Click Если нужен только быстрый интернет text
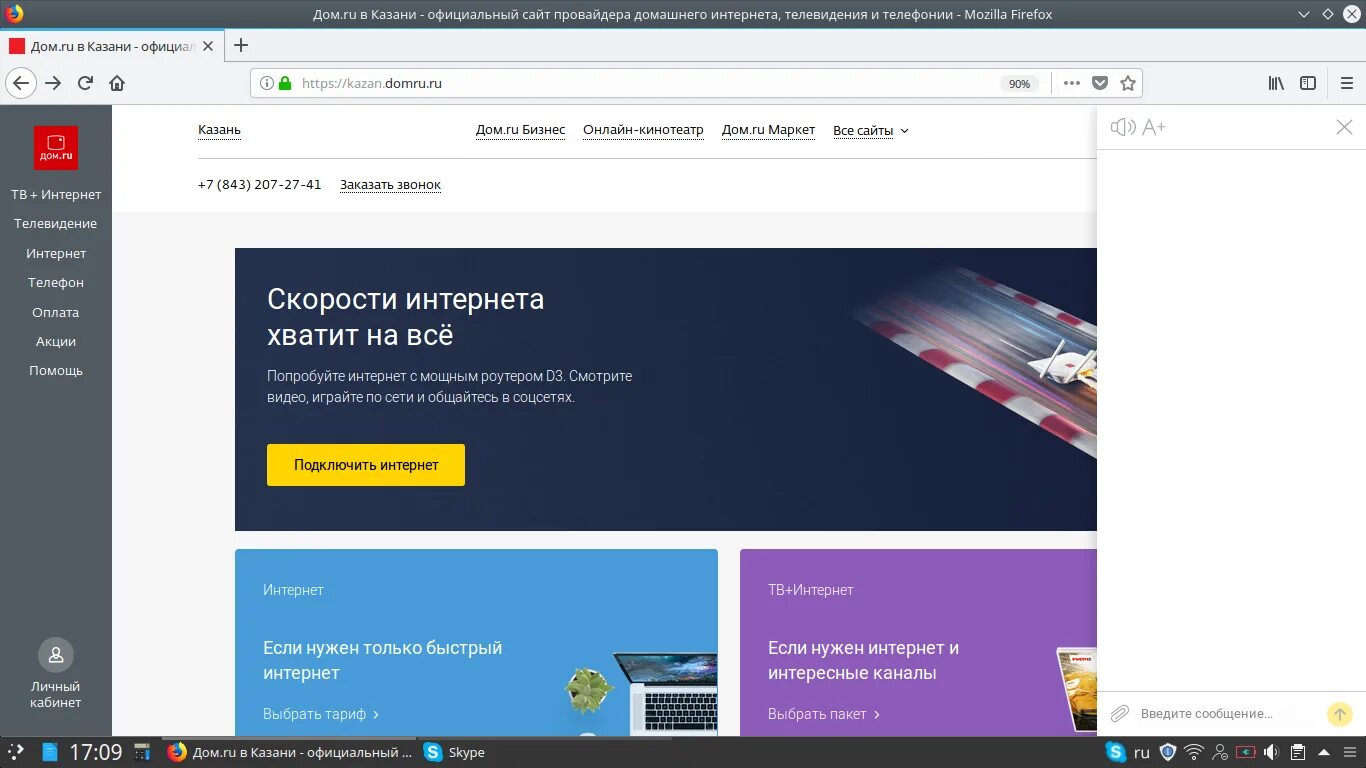 [x=383, y=660]
